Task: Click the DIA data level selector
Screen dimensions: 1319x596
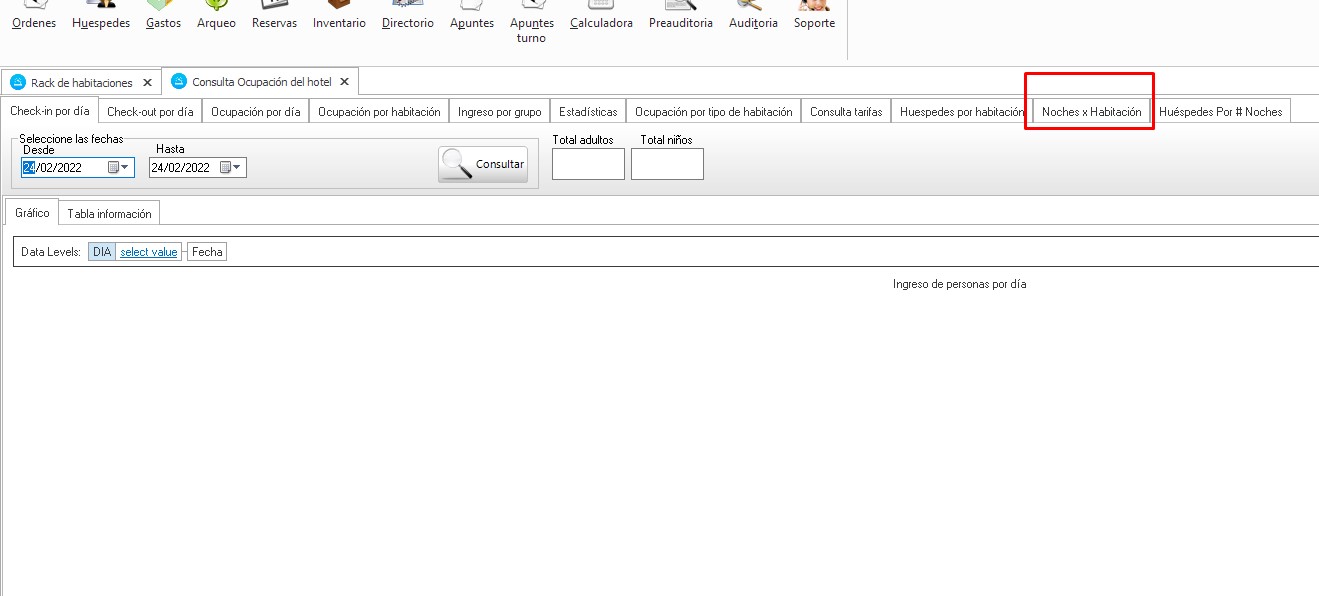Action: pyautogui.click(x=101, y=252)
